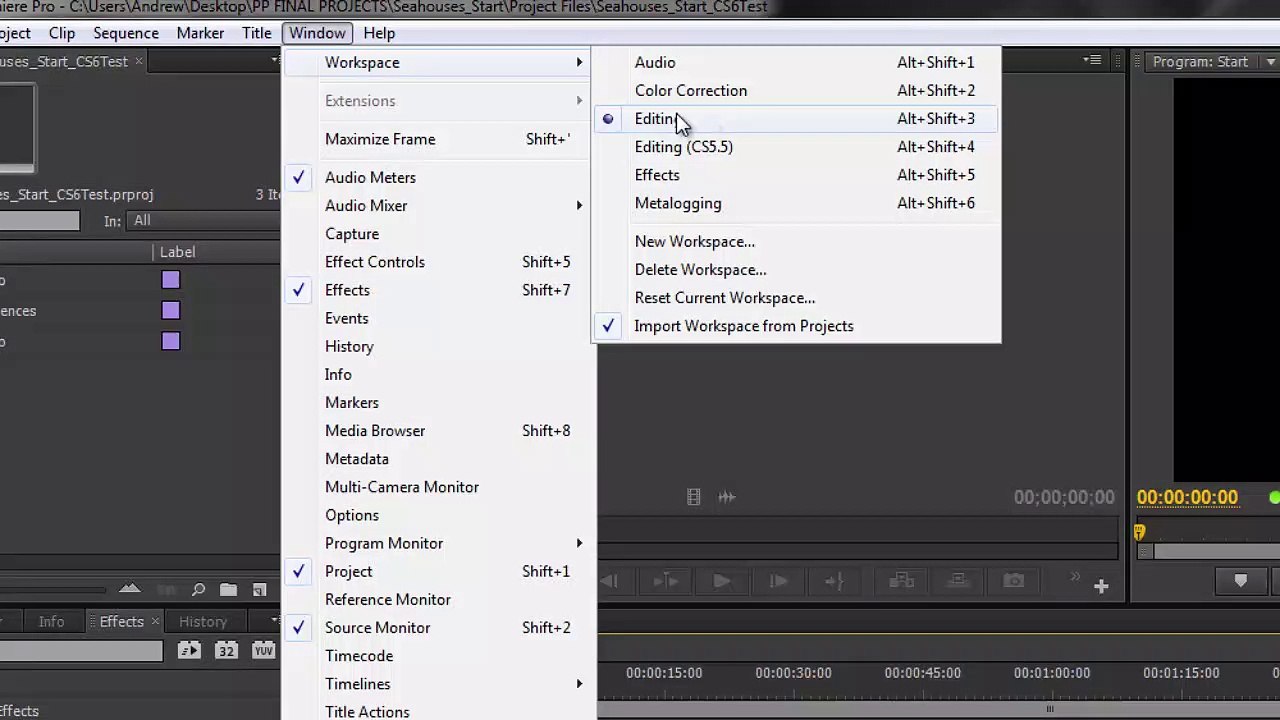Create a new bin with the folder icon
This screenshot has width=1280, height=720.
coord(228,590)
